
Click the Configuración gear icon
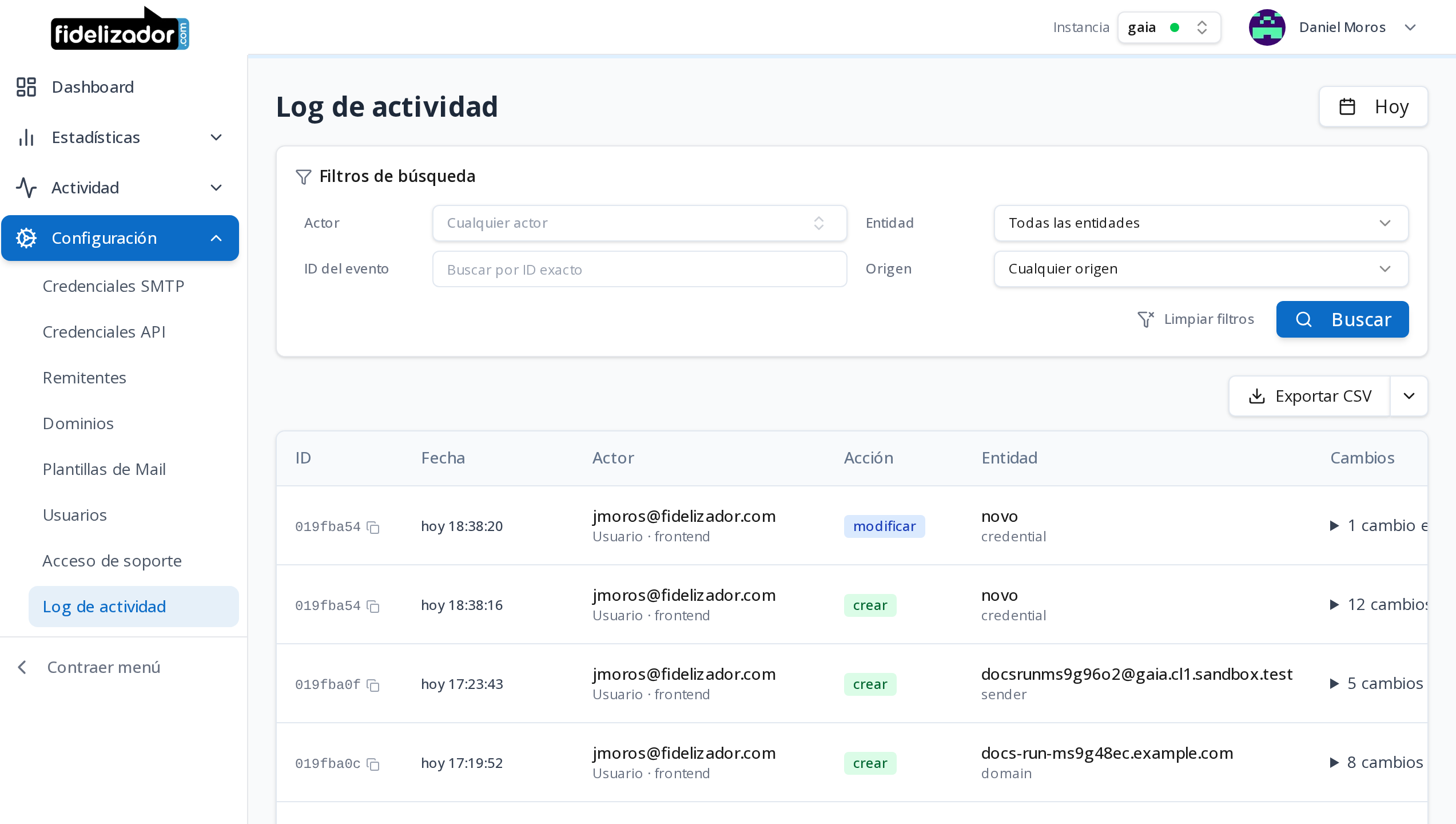pyautogui.click(x=26, y=238)
